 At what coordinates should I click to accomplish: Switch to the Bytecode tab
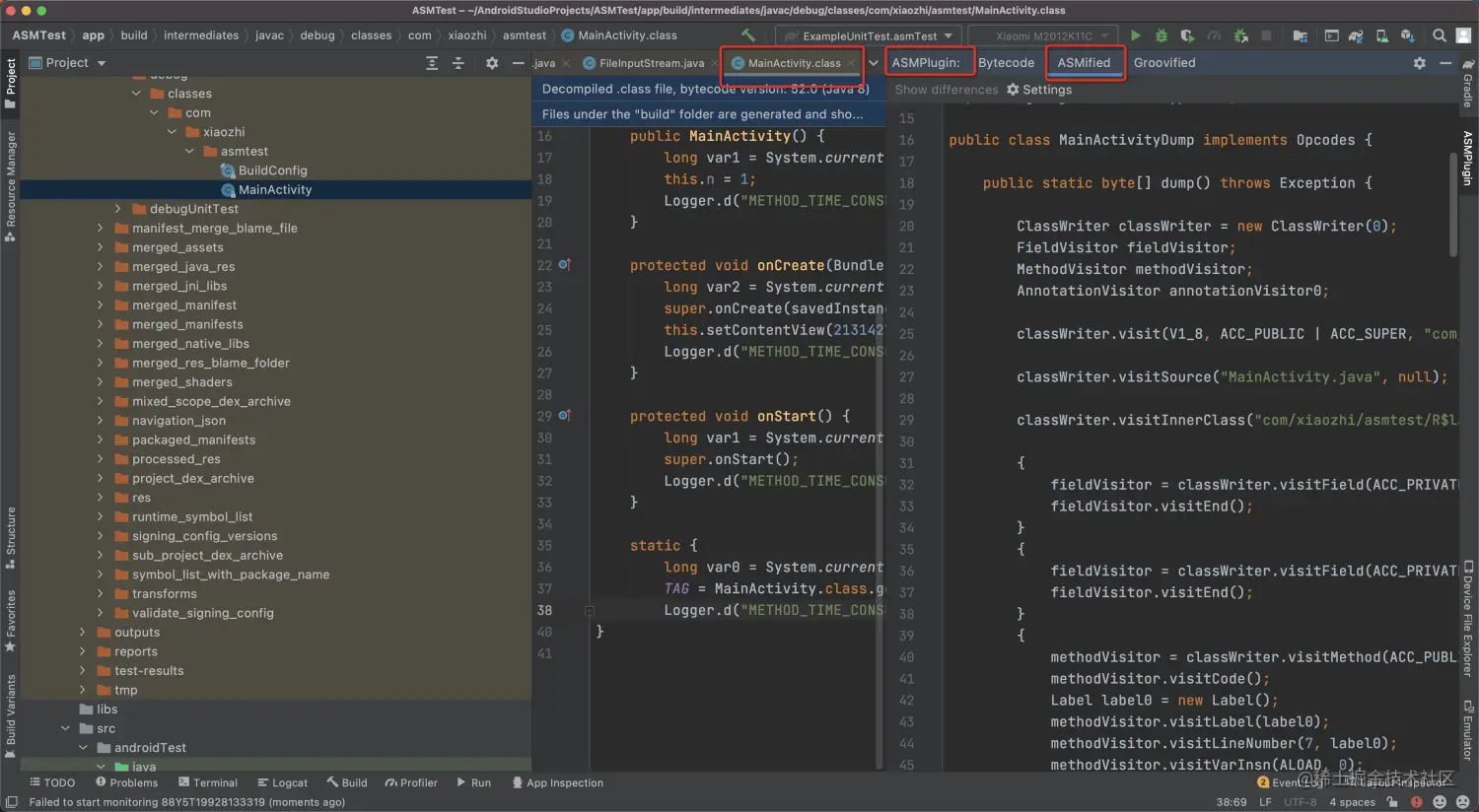click(x=1006, y=63)
